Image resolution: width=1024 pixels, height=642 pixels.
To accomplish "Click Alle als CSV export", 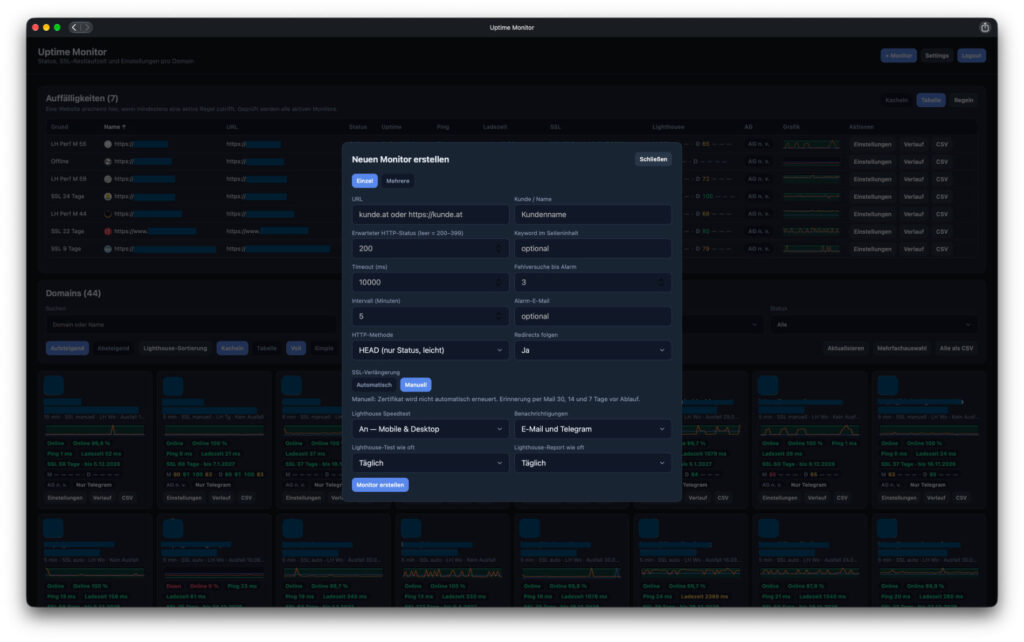I will tap(956, 348).
